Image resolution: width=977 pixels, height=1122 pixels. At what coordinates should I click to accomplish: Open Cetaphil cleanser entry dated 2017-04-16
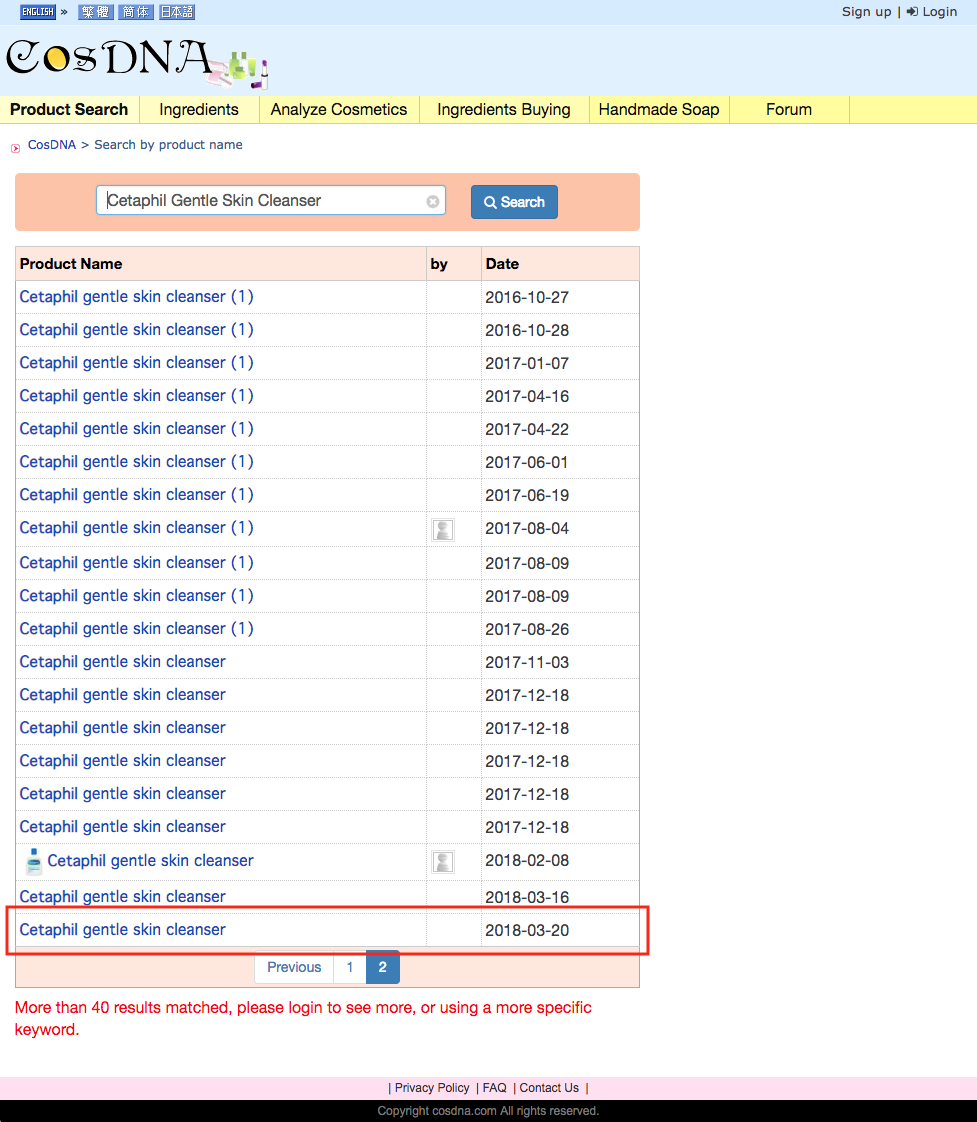point(137,395)
